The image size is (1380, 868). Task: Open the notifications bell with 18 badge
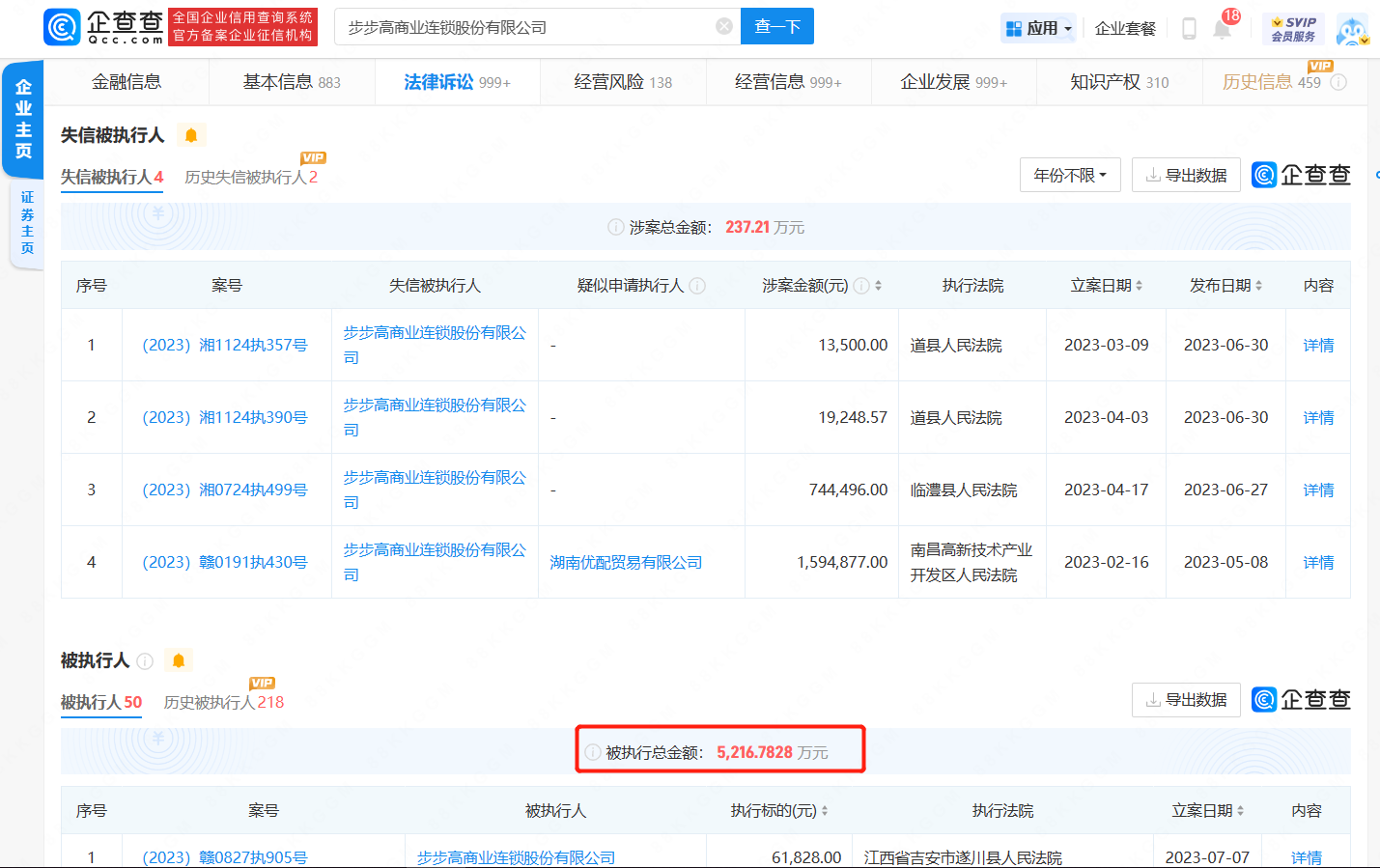point(1223,27)
